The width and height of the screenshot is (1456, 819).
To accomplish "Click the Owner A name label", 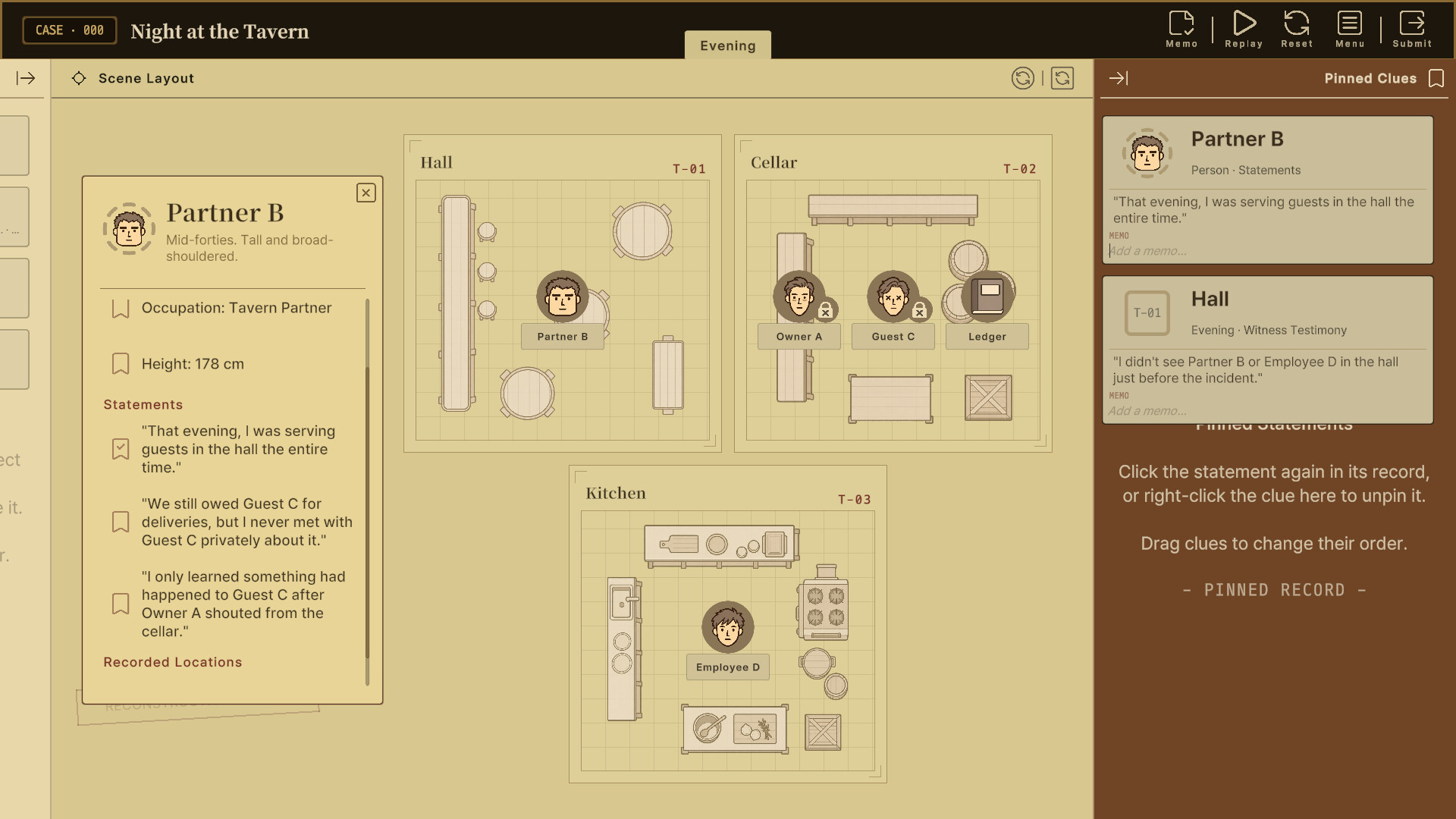I will coord(799,337).
